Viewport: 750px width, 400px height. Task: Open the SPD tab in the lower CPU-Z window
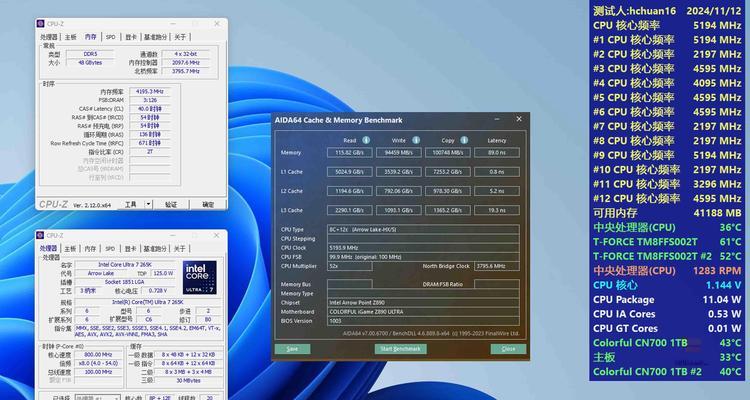(110, 249)
